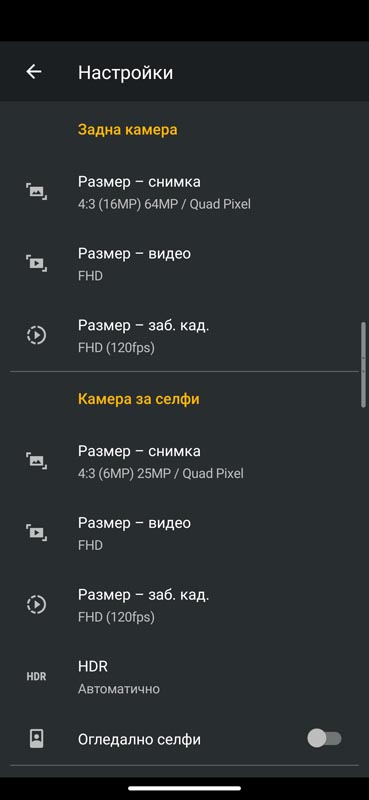Click rear camera photo size icon
The height and width of the screenshot is (800, 369).
click(36, 192)
